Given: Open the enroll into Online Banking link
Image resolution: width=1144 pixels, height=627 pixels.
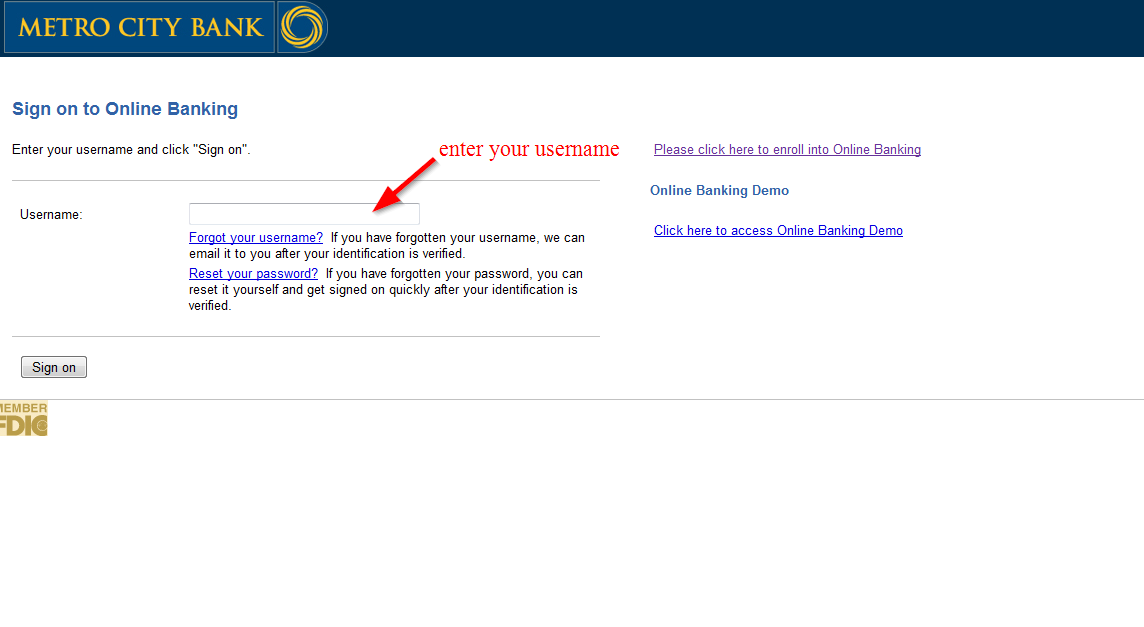Looking at the screenshot, I should 787,150.
